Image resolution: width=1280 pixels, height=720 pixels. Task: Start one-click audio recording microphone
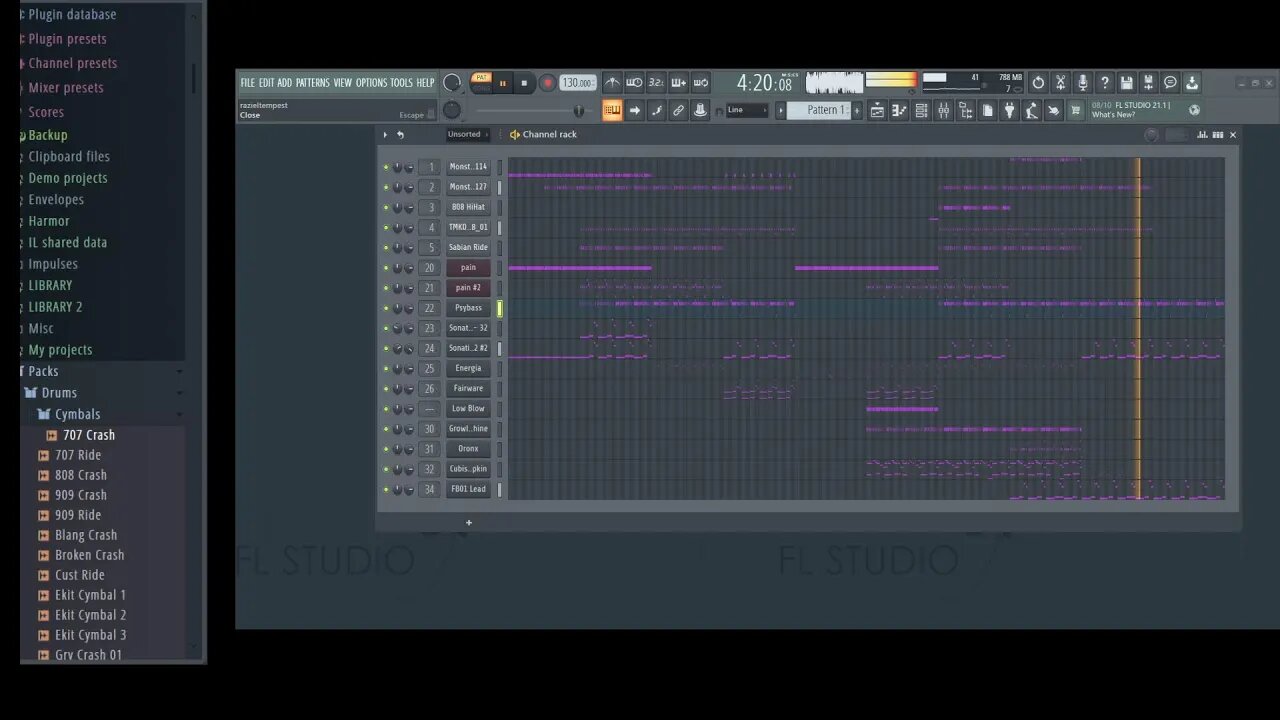pyautogui.click(x=1083, y=83)
